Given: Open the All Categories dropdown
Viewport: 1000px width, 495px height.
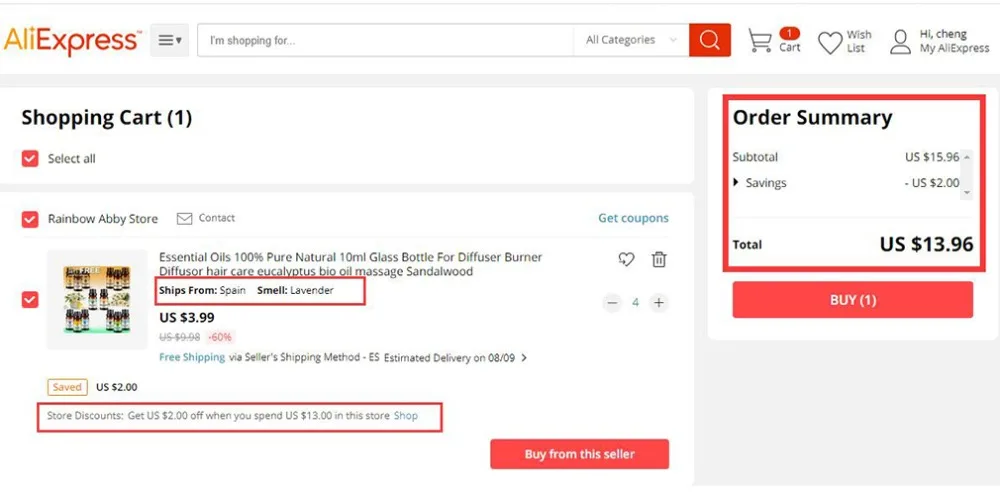Looking at the screenshot, I should [x=631, y=40].
